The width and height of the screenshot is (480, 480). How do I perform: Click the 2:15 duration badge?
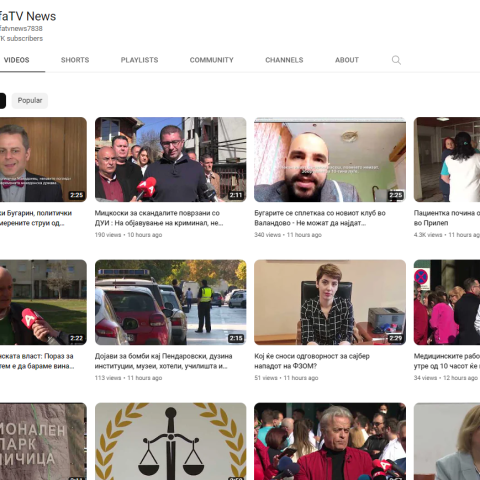pyautogui.click(x=236, y=338)
